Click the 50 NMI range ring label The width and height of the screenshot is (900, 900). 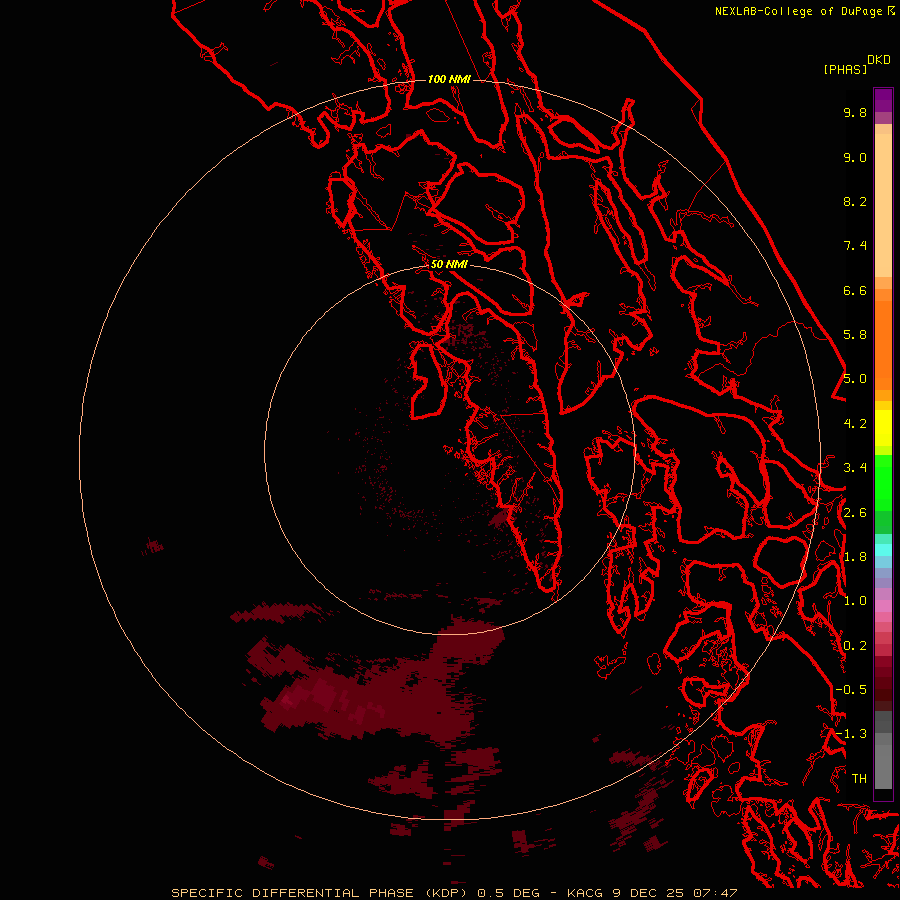449,264
